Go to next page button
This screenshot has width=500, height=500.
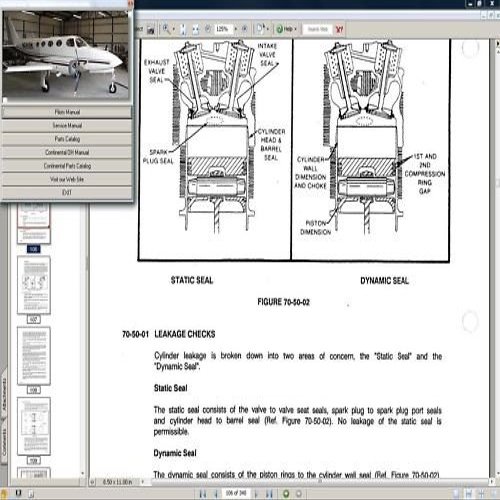(x=256, y=493)
